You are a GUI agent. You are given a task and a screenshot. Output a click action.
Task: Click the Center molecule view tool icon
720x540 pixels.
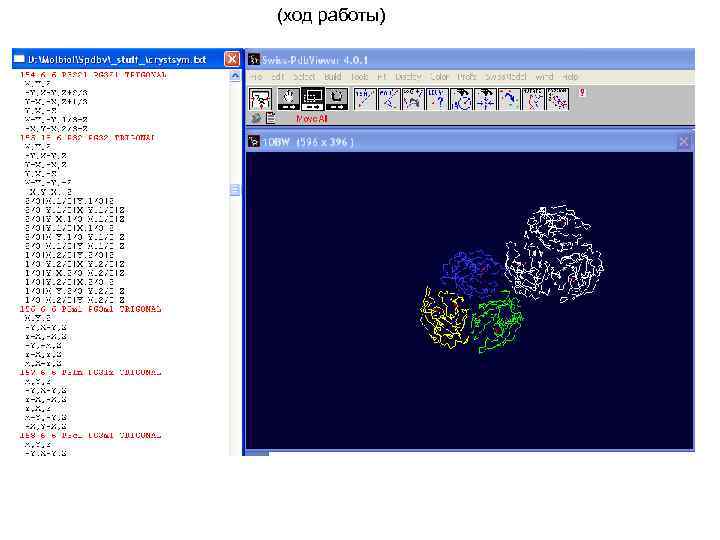coord(260,99)
